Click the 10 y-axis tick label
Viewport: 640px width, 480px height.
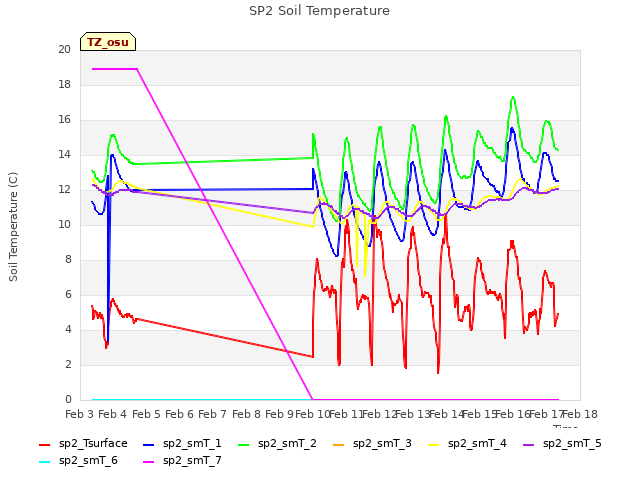click(64, 224)
